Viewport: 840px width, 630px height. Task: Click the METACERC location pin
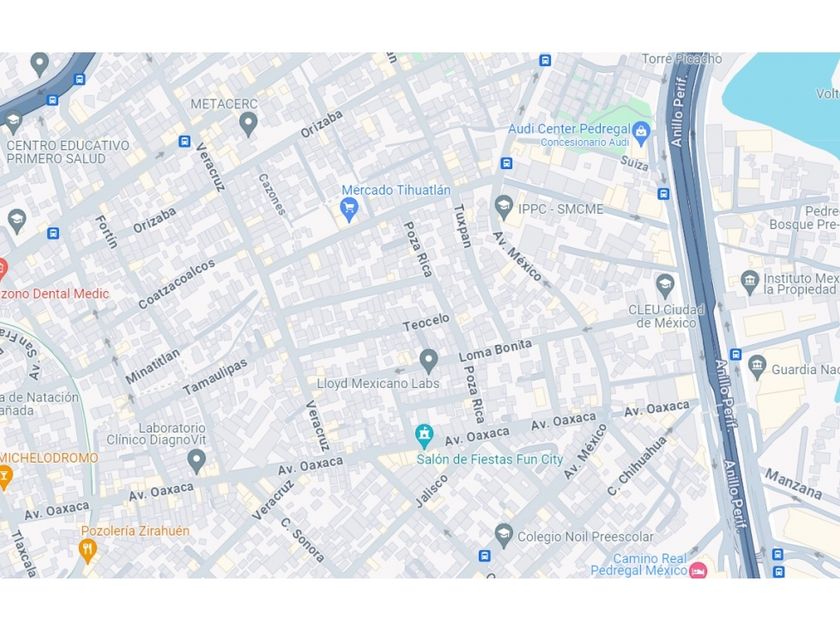248,124
